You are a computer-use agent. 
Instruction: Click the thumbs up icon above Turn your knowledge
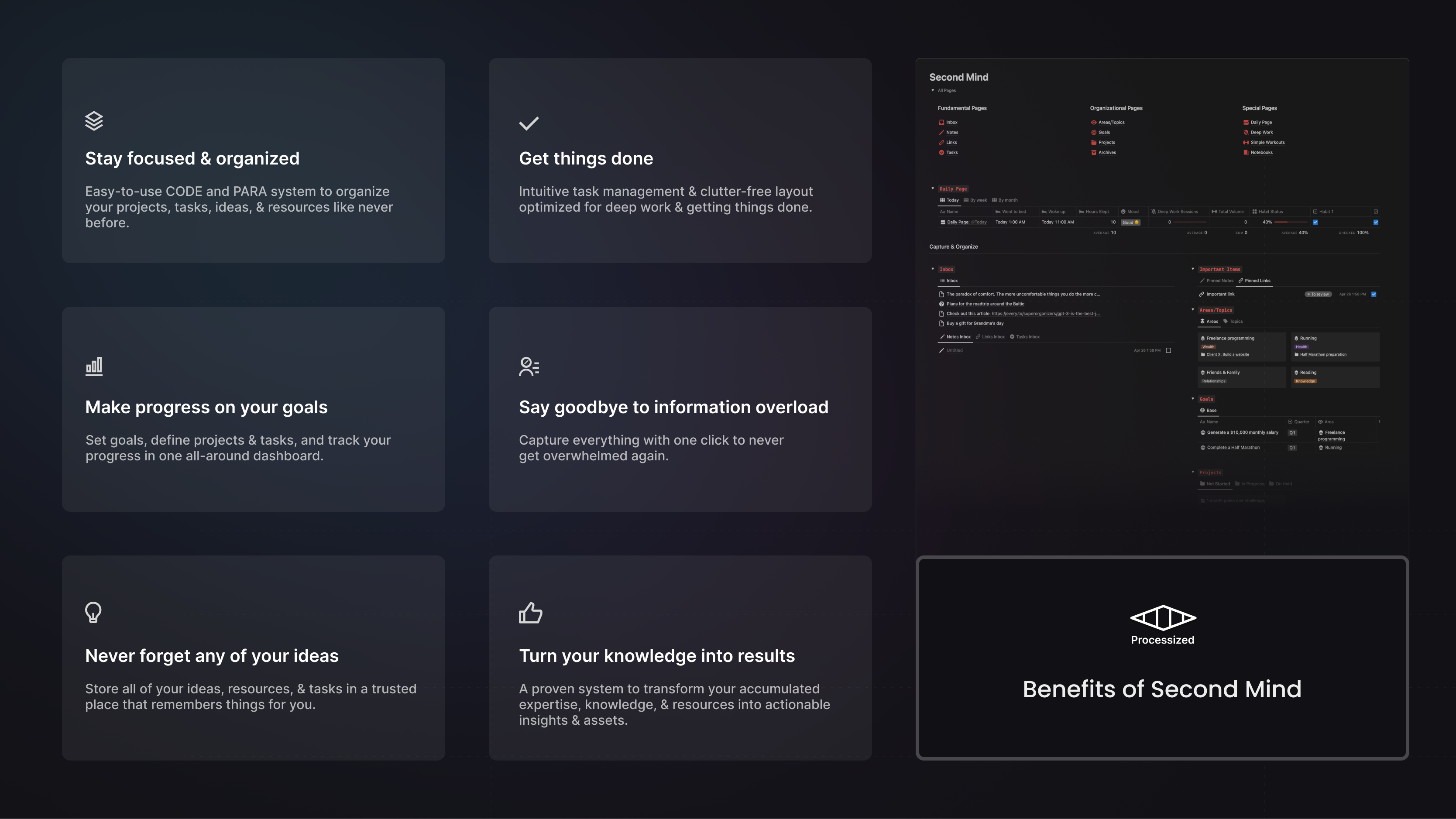(x=530, y=613)
